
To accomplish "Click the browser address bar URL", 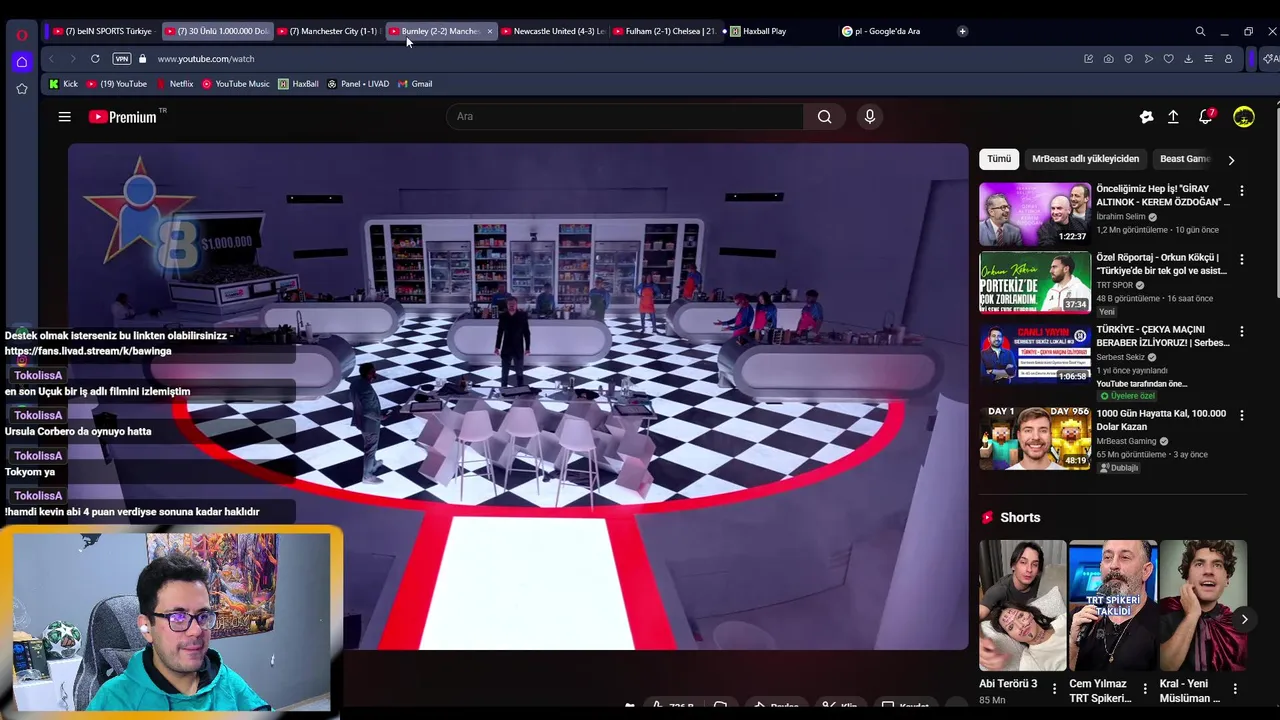I will point(206,59).
